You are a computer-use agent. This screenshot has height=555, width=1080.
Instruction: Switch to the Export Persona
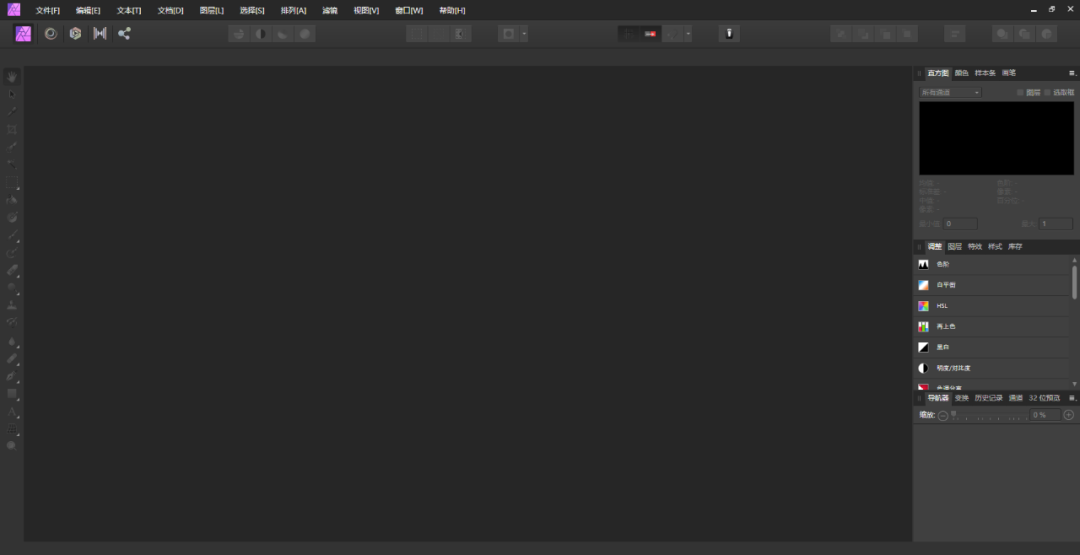click(124, 33)
